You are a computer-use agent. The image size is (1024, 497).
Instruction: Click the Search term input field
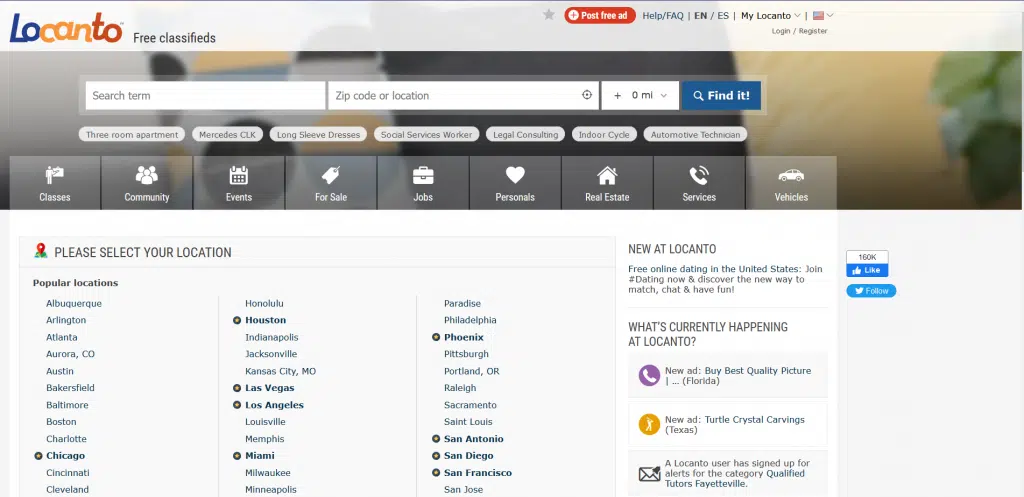pyautogui.click(x=205, y=95)
